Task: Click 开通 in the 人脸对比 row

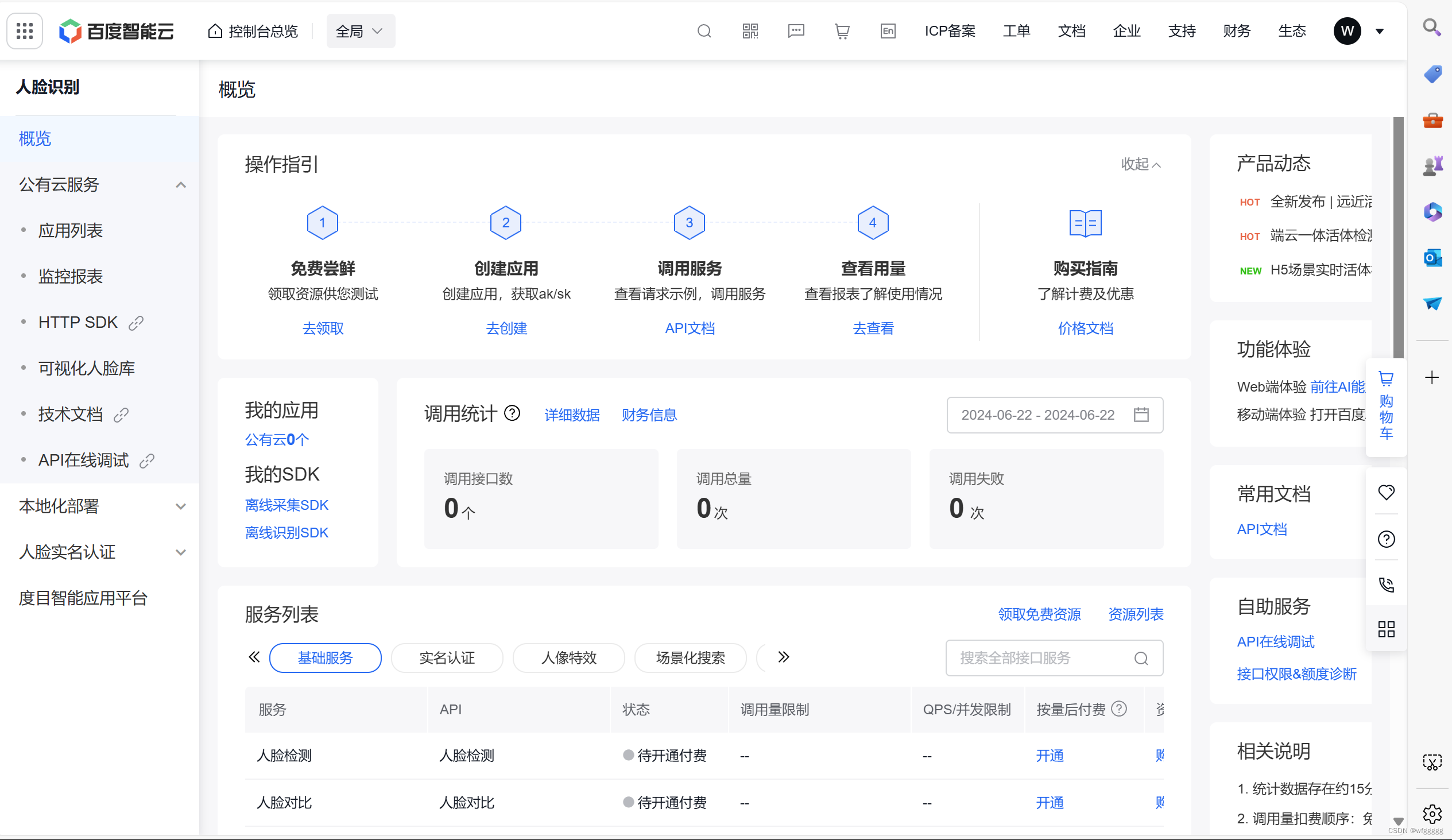Action: (1050, 803)
